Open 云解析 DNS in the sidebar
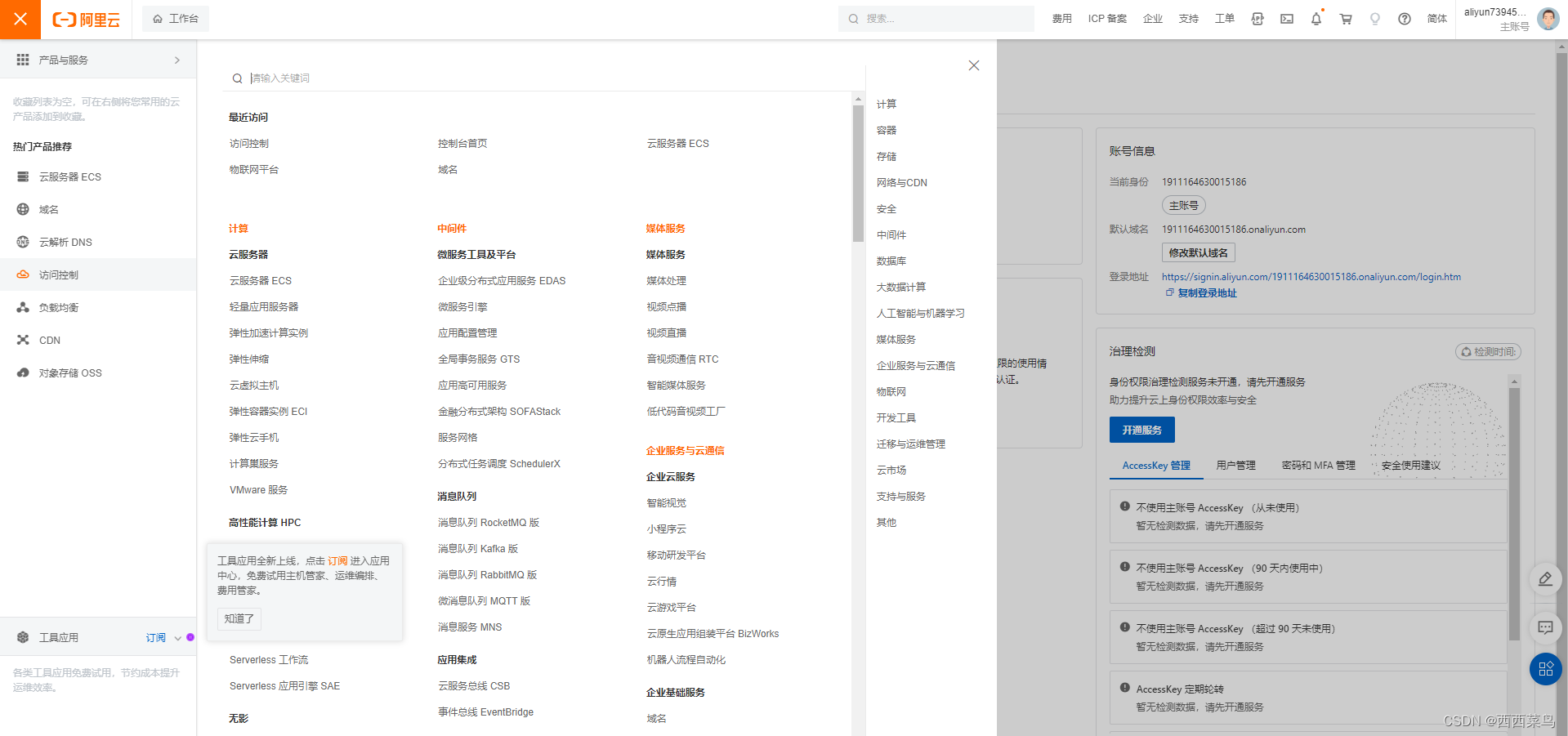The width and height of the screenshot is (1568, 736). 98,243
